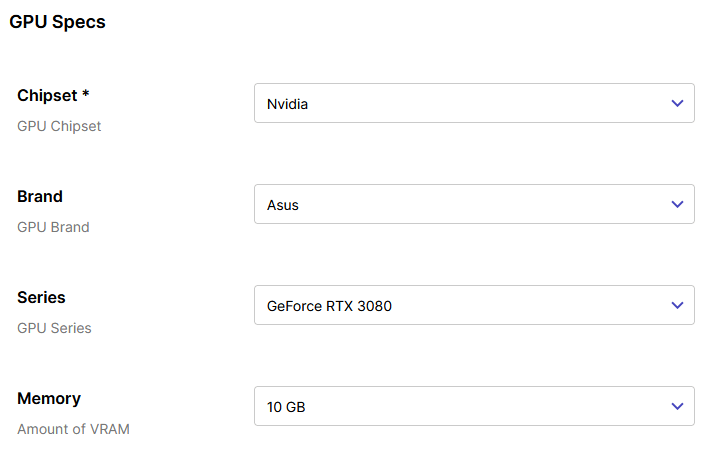Open the Brand dropdown showing Asus

[474, 204]
